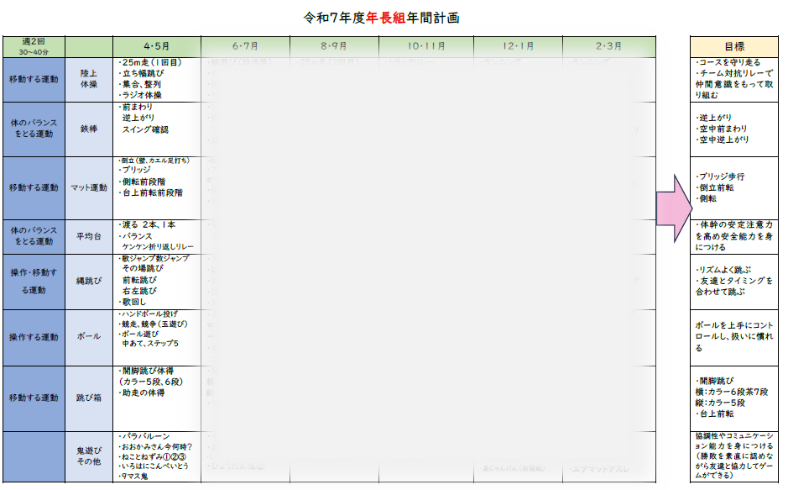Select the 令和7年度年長組年間計画 title

(381, 18)
